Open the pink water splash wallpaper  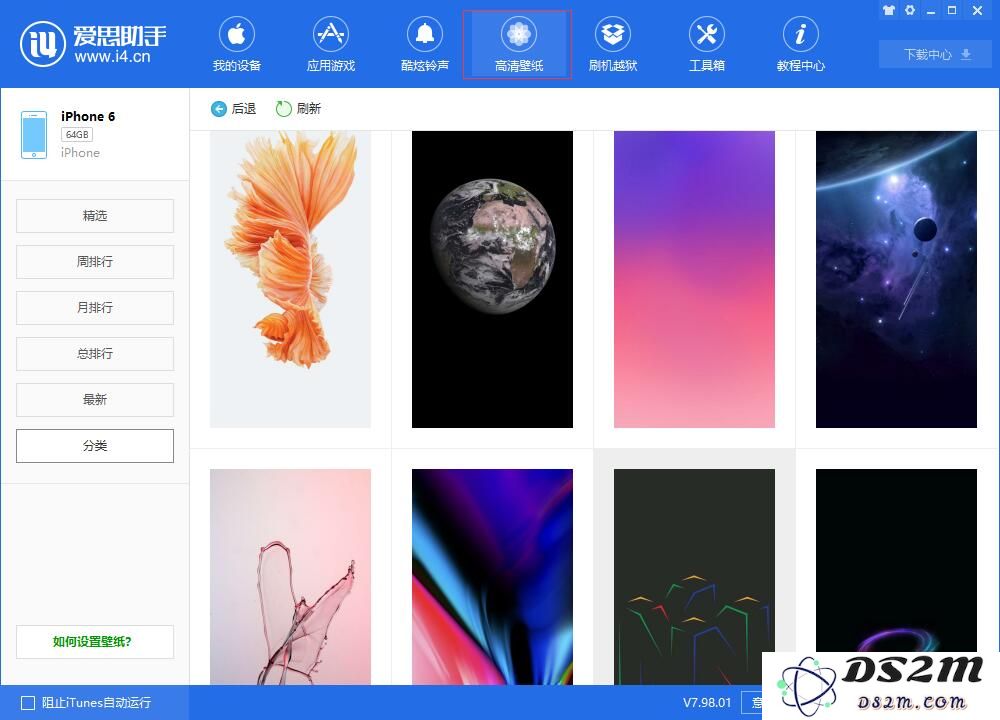(x=290, y=577)
